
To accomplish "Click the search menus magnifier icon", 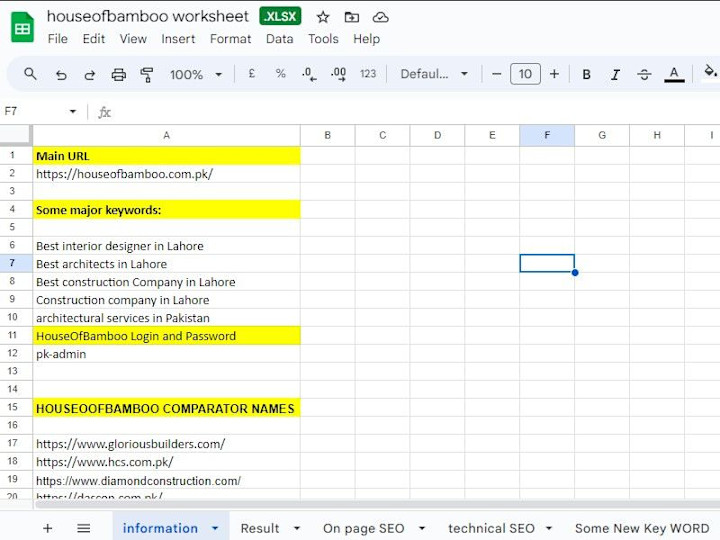I will click(x=30, y=74).
